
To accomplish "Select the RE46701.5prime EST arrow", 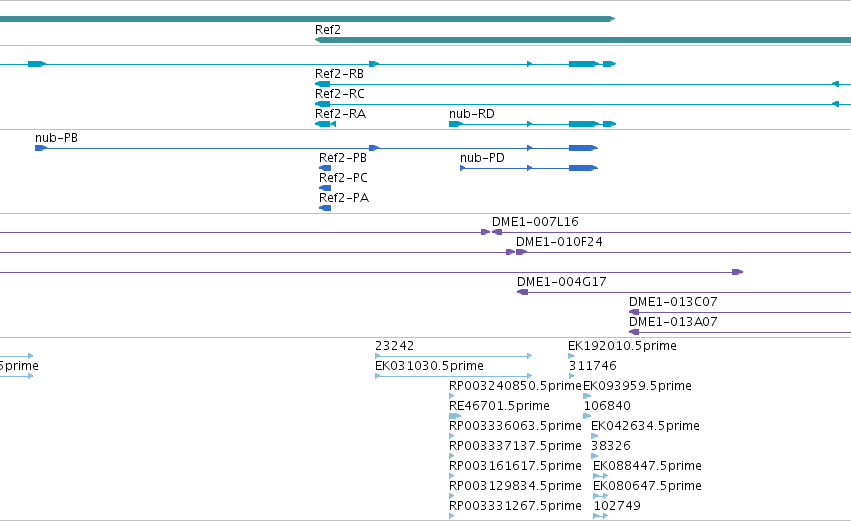I will [x=455, y=416].
